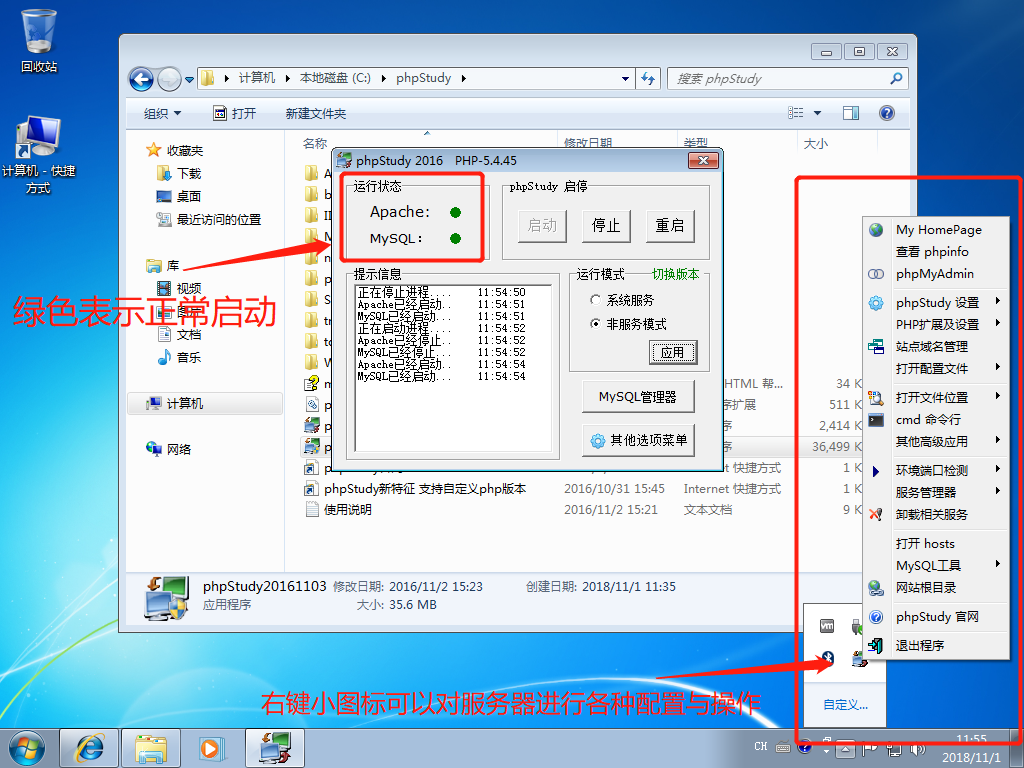Click the My HomePage globe icon

coord(876,230)
